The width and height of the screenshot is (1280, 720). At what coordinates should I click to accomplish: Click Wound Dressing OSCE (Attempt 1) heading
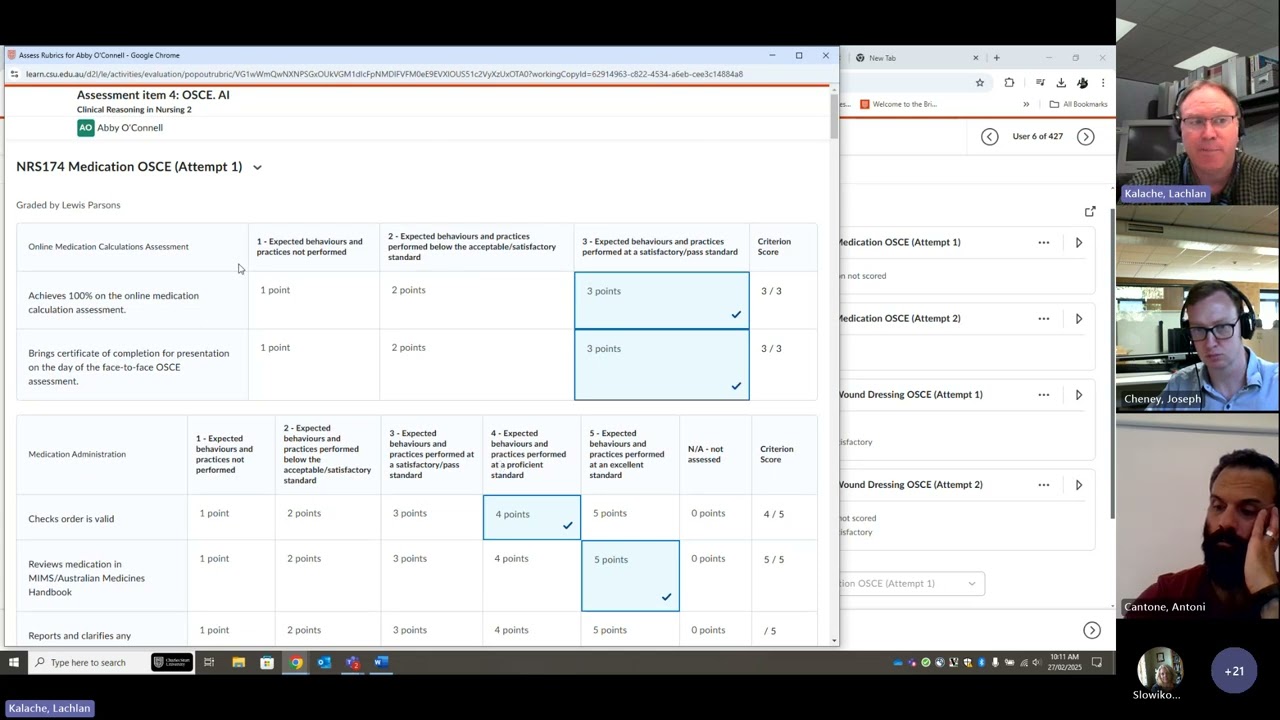click(x=910, y=395)
